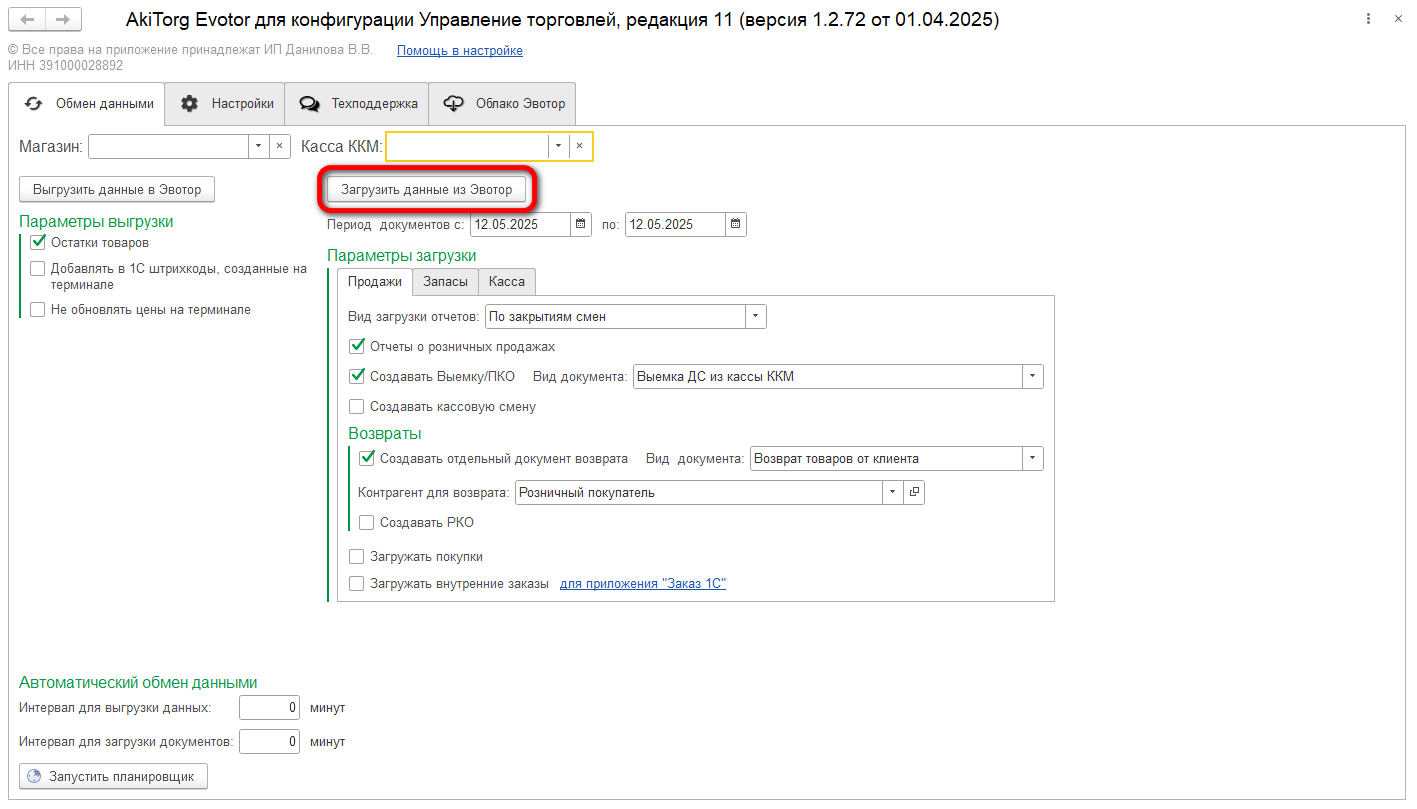Switch to the Обмен данными tab
This screenshot has width=1417, height=809.
tap(88, 104)
